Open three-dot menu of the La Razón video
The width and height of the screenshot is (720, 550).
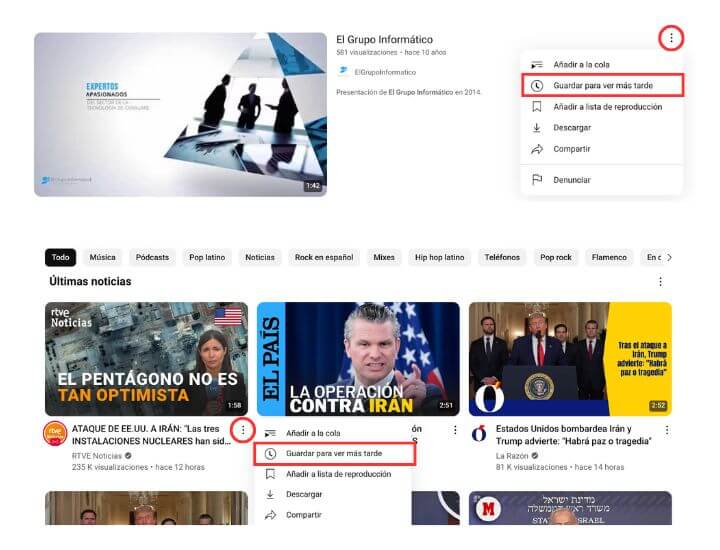coord(667,430)
